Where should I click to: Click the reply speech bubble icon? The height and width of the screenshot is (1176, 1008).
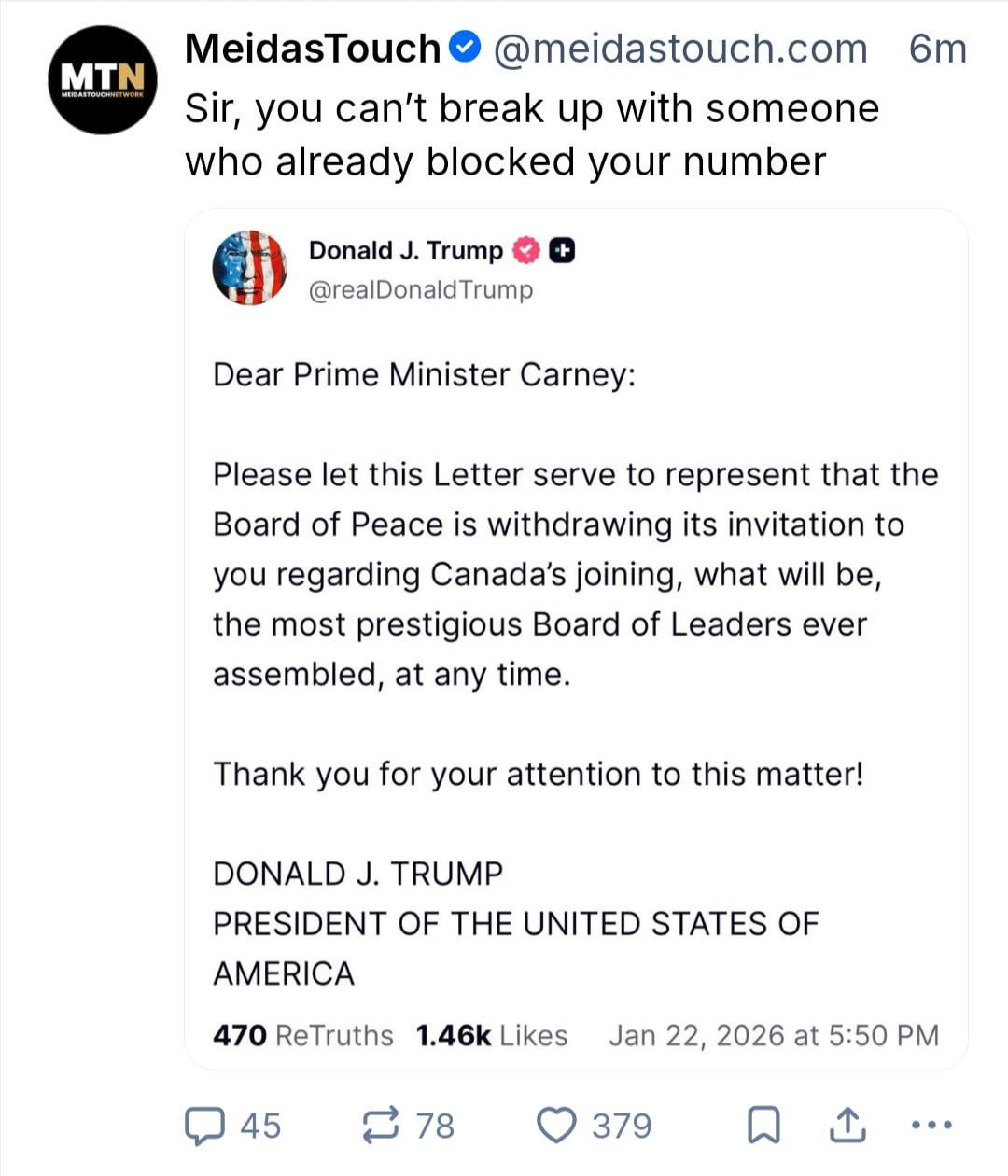(203, 1125)
